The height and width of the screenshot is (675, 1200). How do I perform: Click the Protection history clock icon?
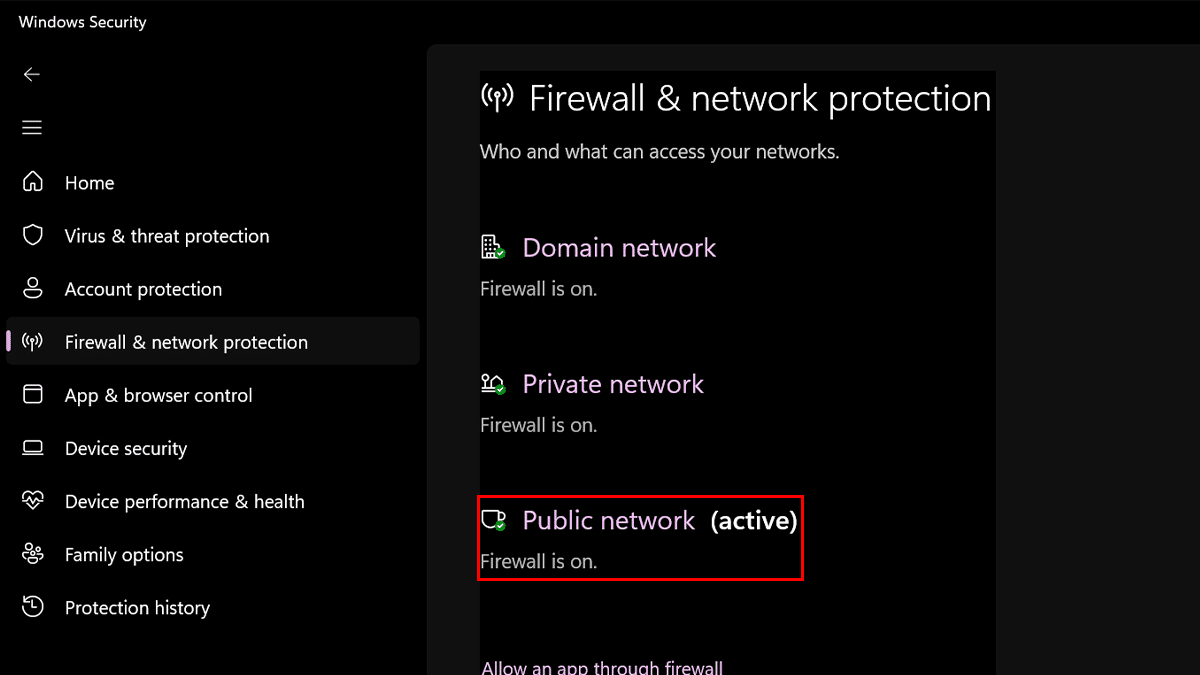click(33, 606)
